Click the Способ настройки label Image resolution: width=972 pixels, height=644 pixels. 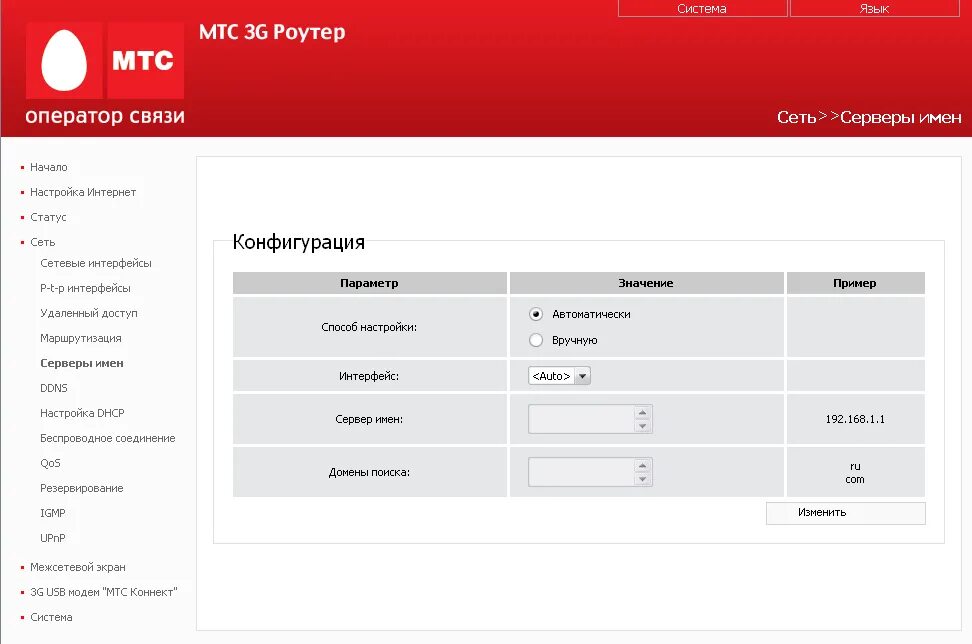369,327
